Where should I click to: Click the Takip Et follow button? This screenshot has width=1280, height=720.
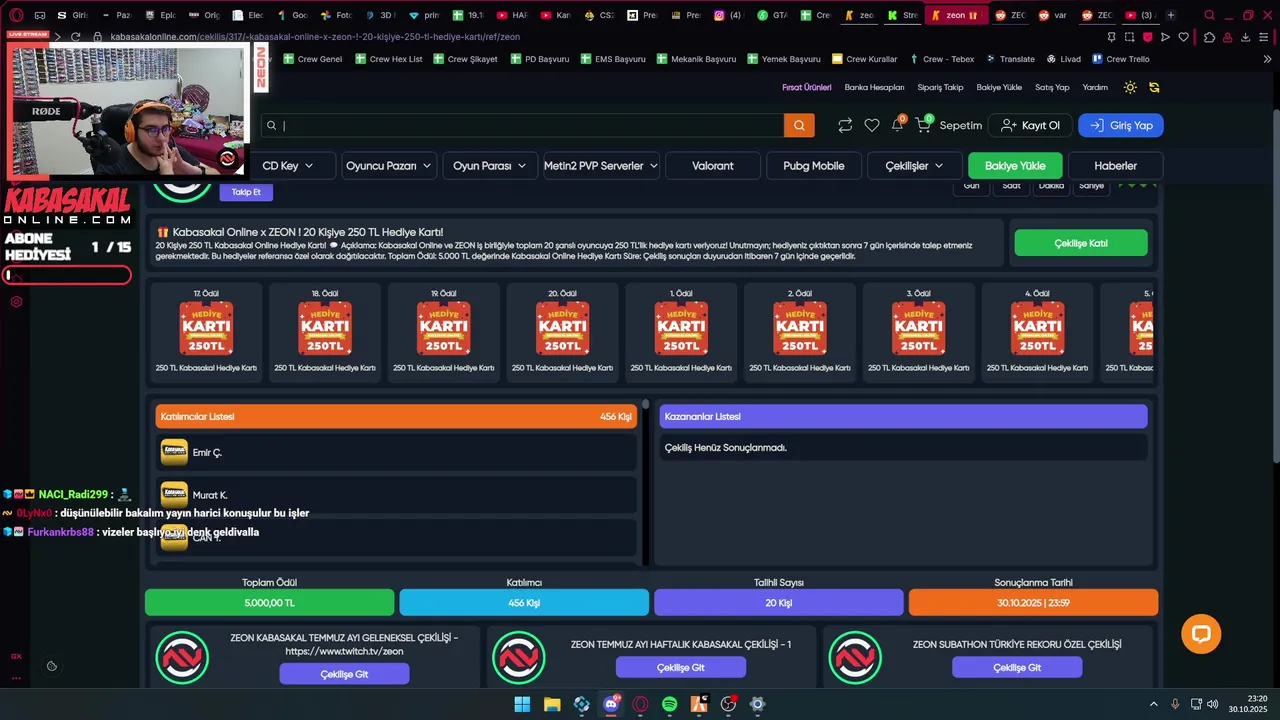246,192
